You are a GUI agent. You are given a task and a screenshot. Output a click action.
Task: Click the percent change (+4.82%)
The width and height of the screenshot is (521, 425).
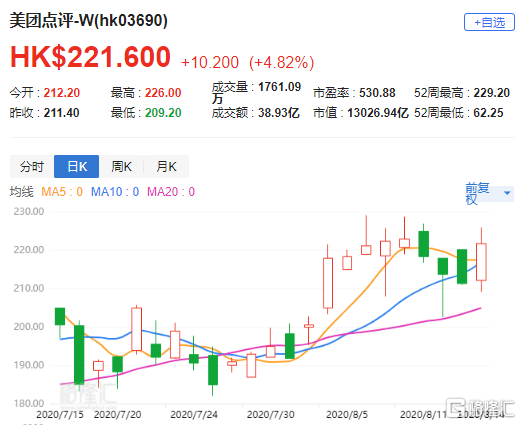(x=282, y=62)
